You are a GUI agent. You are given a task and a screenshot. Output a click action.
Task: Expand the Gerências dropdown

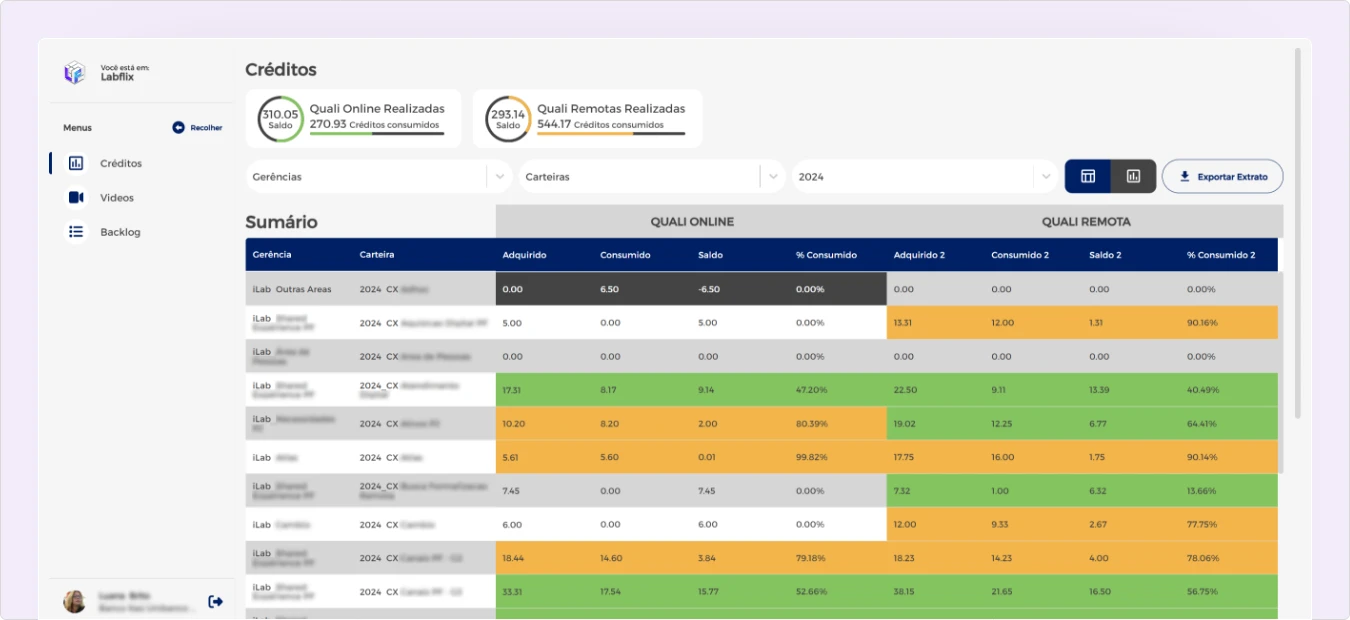(x=500, y=177)
